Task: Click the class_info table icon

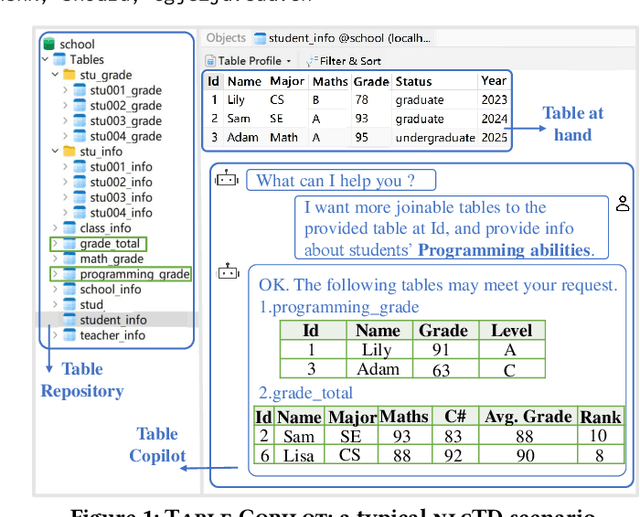Action: point(69,228)
